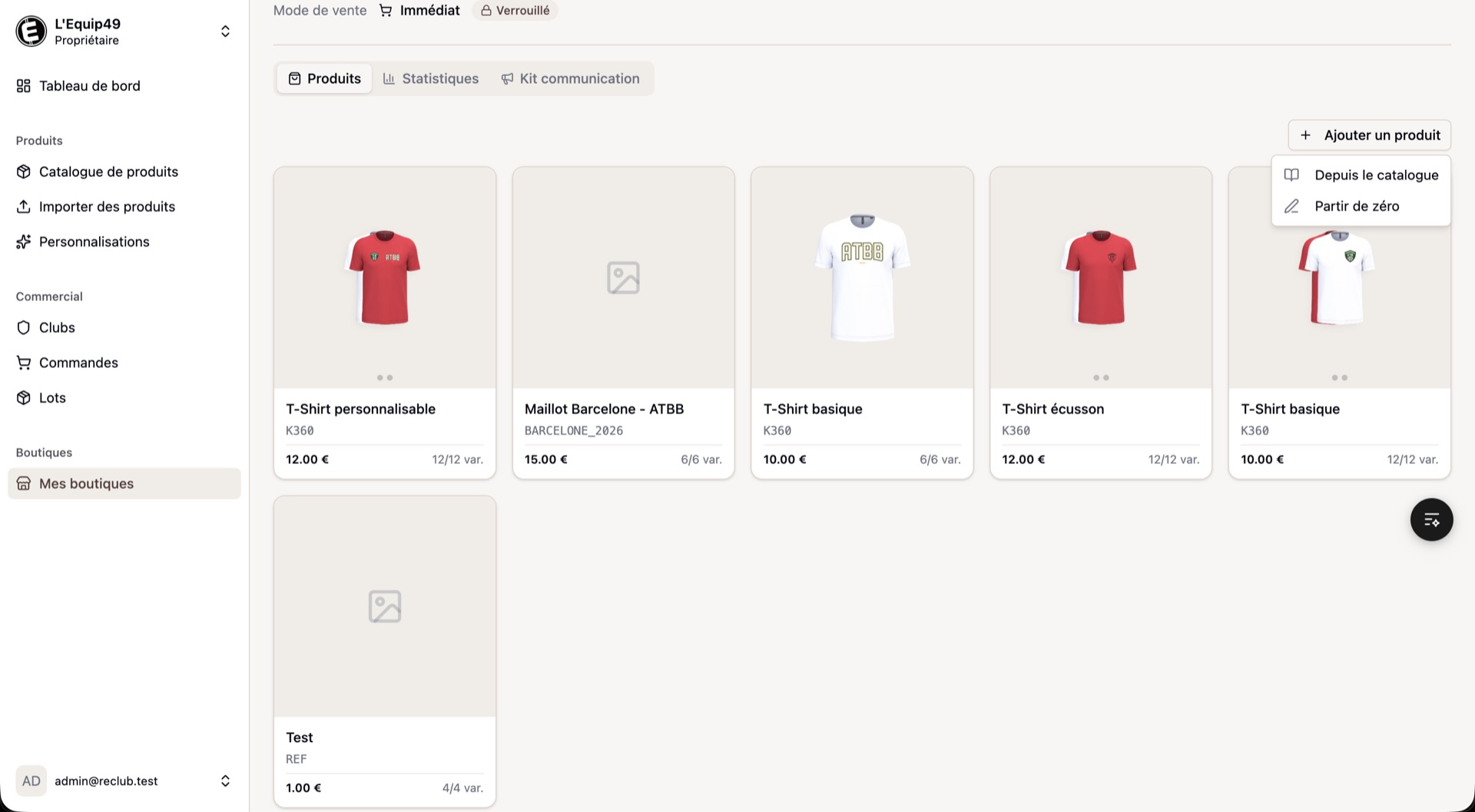The width and height of the screenshot is (1475, 812).
Task: Click the Tableau de bord grid icon
Action: tap(24, 86)
